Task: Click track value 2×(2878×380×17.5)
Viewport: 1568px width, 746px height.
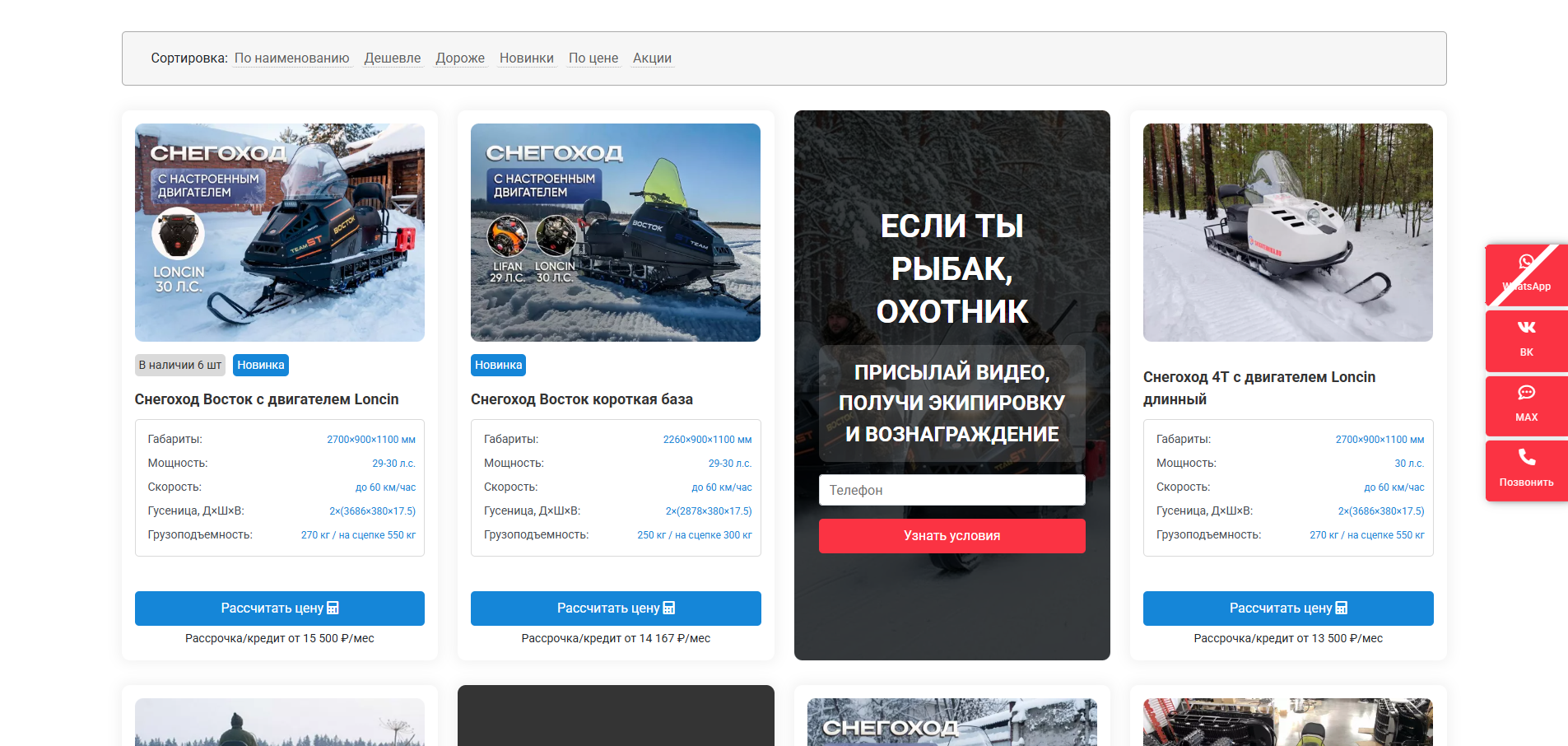Action: (709, 511)
